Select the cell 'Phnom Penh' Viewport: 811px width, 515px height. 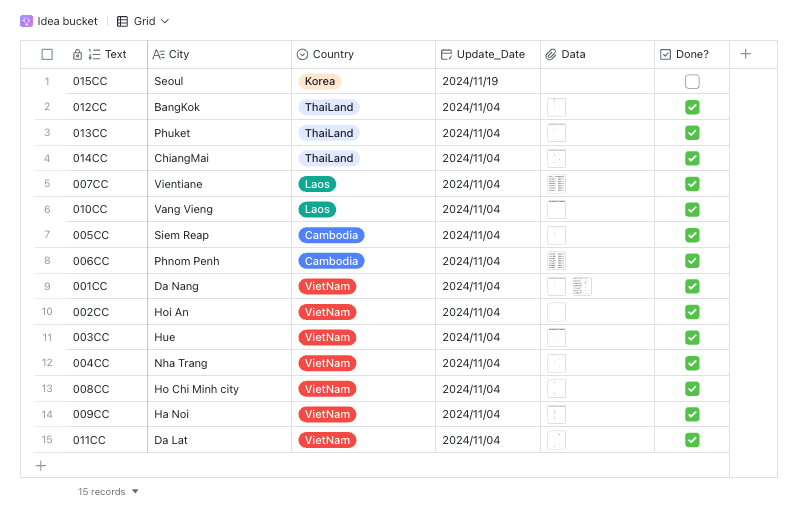(x=219, y=261)
